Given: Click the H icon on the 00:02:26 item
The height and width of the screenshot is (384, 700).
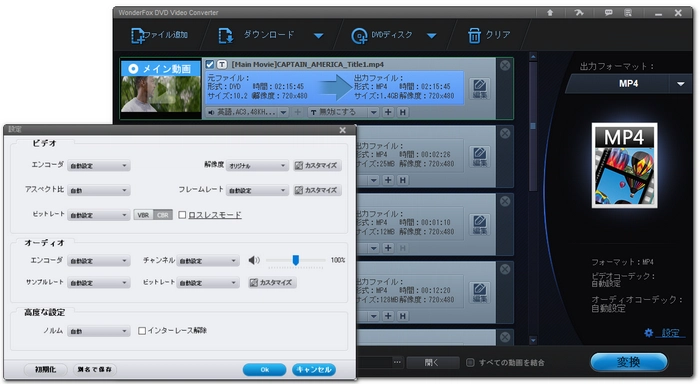Looking at the screenshot, I should click(x=403, y=180).
